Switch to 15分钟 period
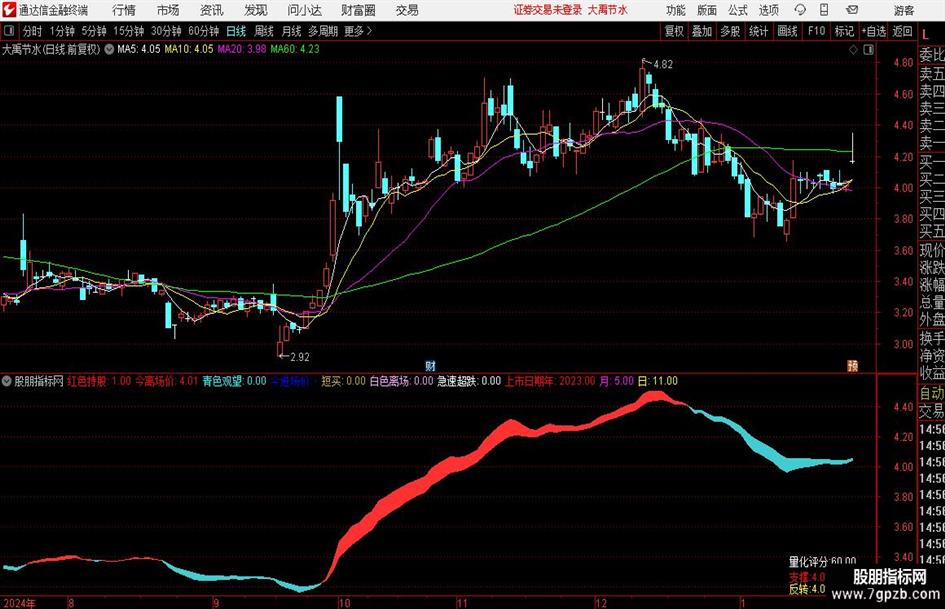 coord(129,31)
